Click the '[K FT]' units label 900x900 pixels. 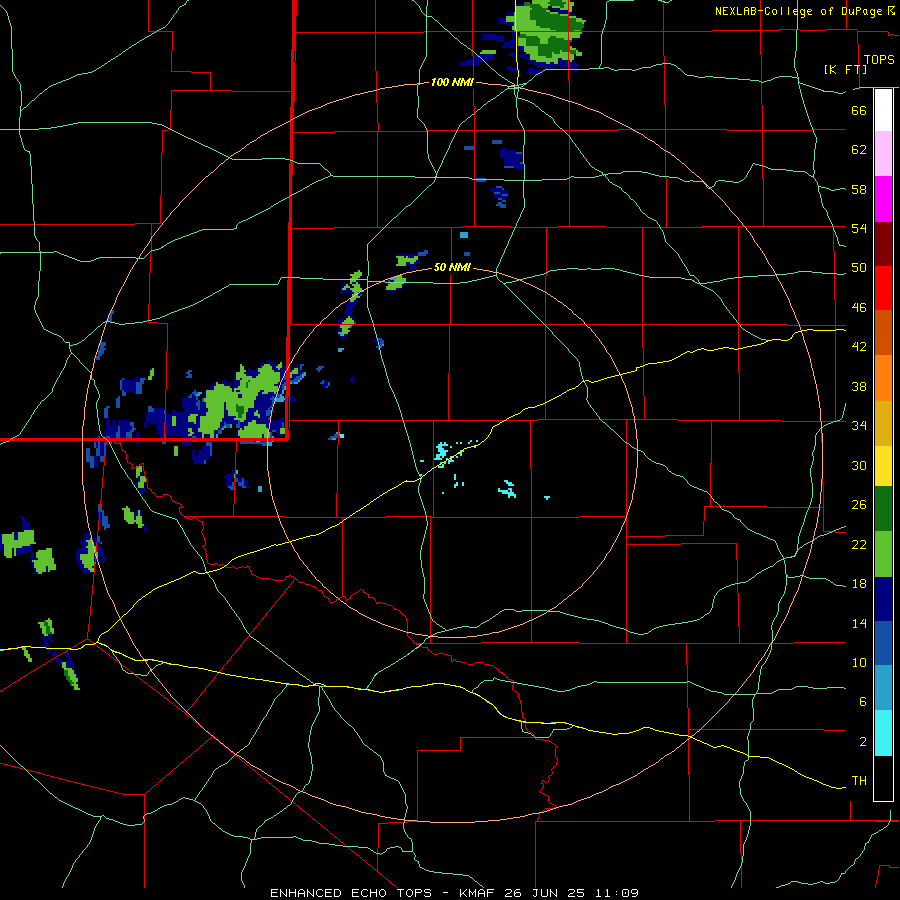click(845, 69)
